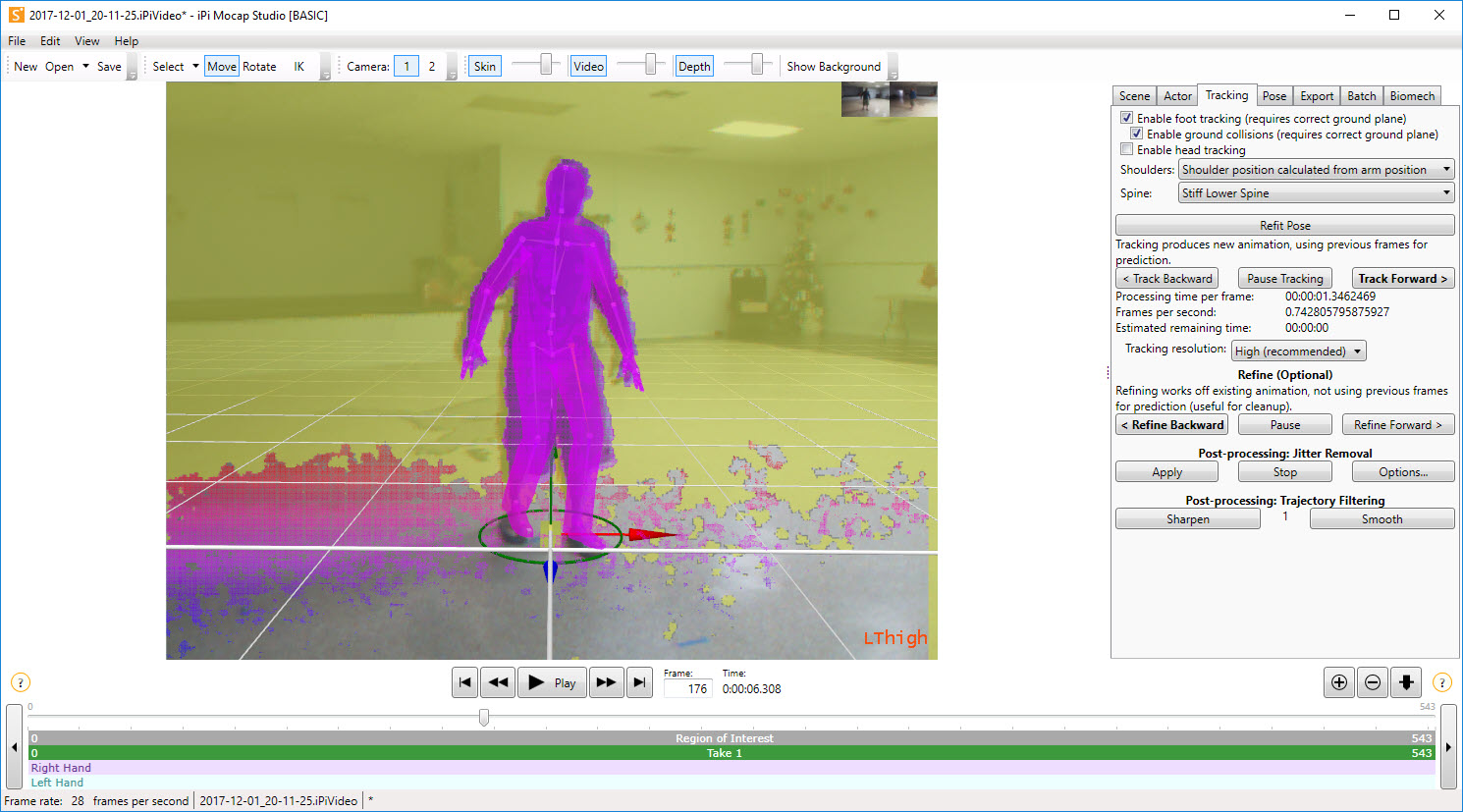Click blue axis gizmo arrow
This screenshot has height=812, width=1463.
point(550,571)
